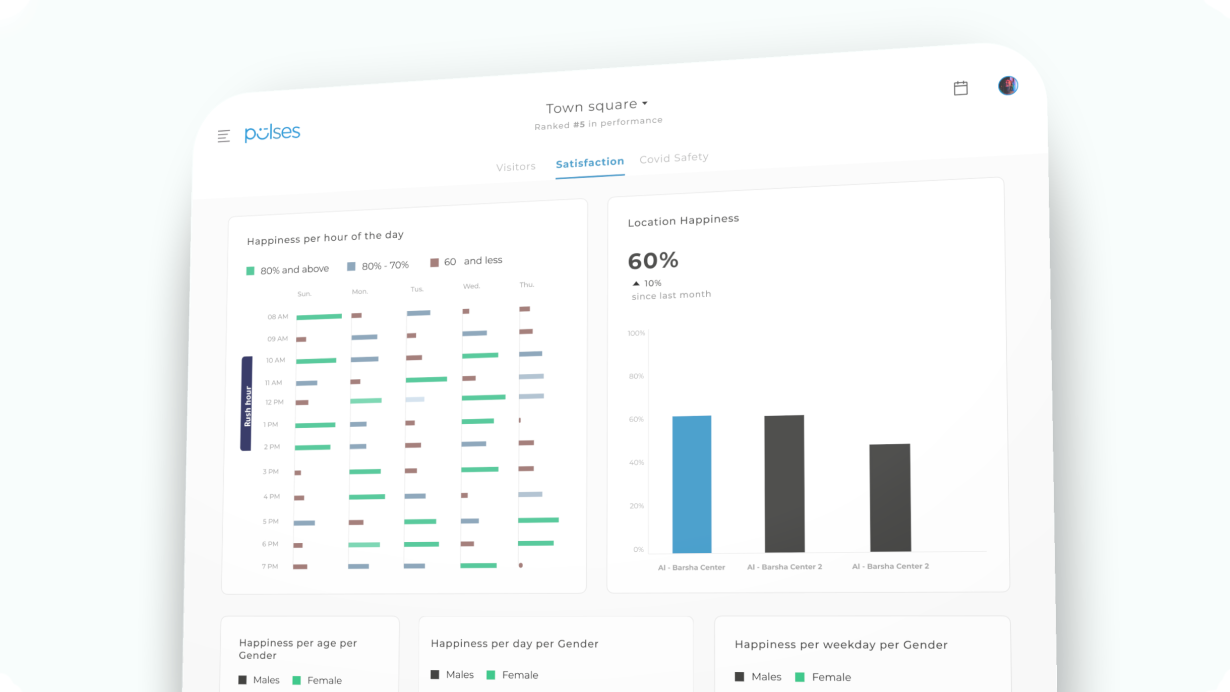Click Males legend in 'Happiness per age' card
Image resolution: width=1230 pixels, height=692 pixels.
(x=259, y=680)
